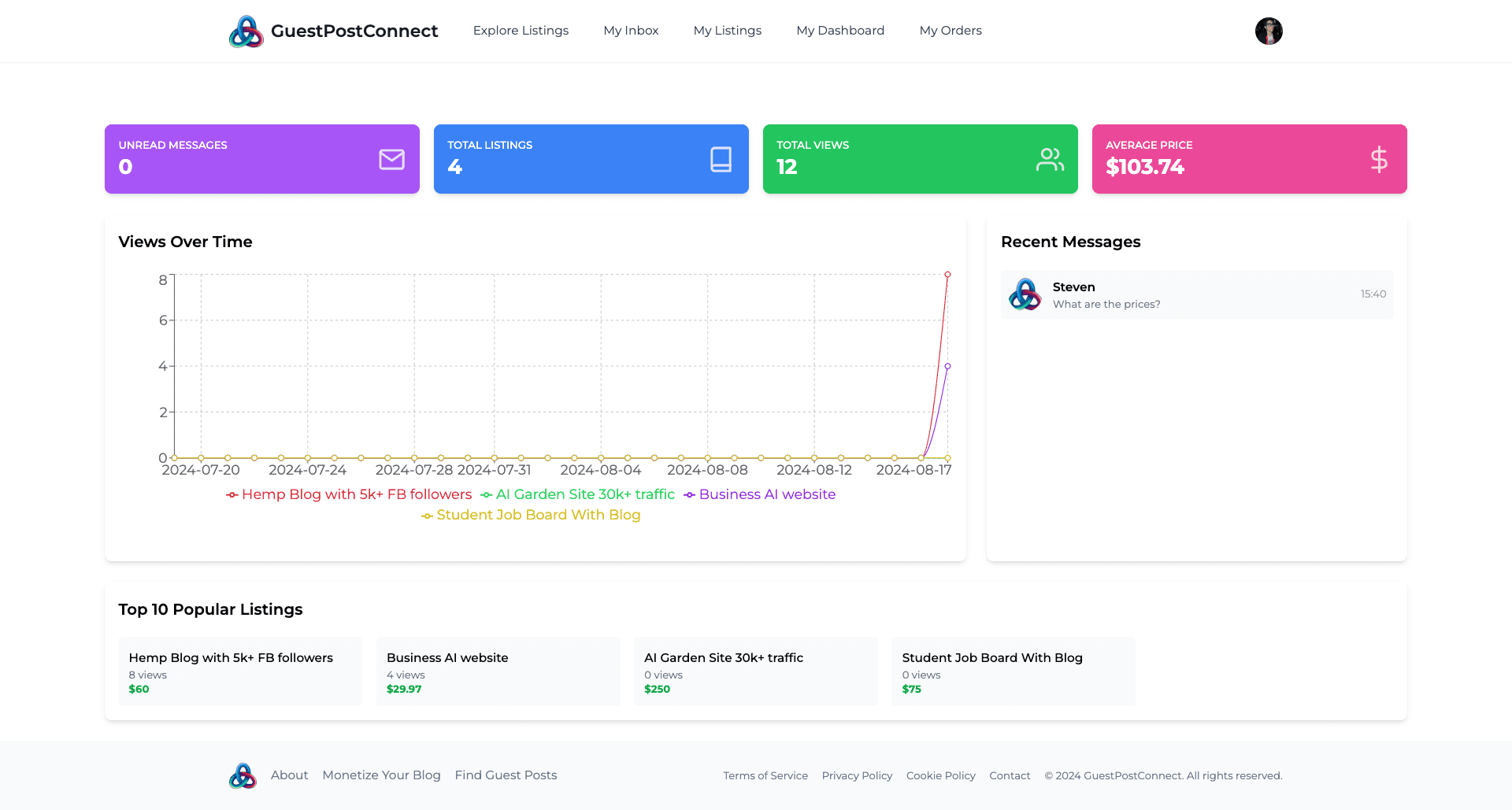Open the user profile avatar
This screenshot has height=810, width=1512.
(1268, 31)
